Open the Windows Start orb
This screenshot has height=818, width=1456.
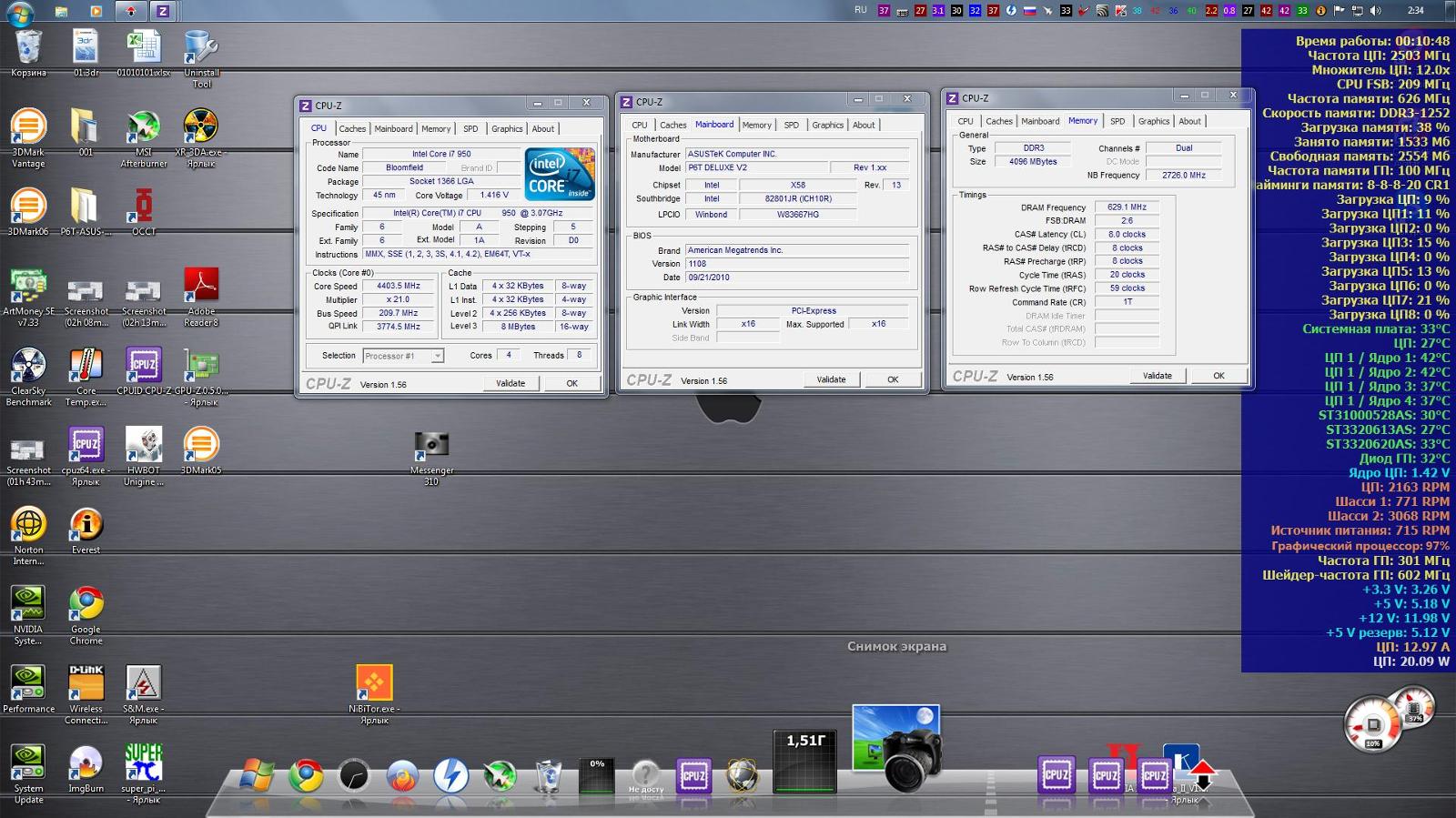click(x=20, y=12)
